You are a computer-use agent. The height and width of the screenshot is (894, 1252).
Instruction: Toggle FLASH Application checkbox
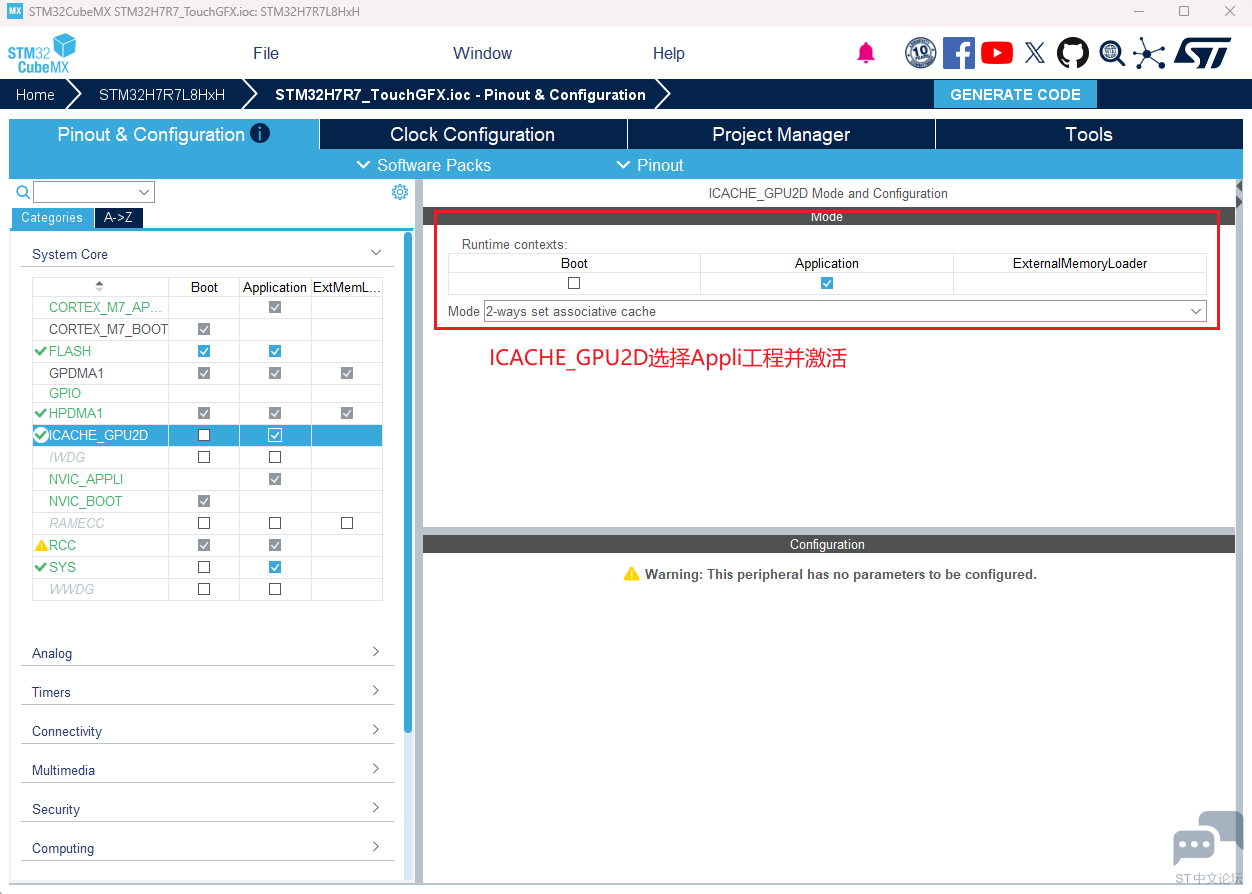pos(275,351)
